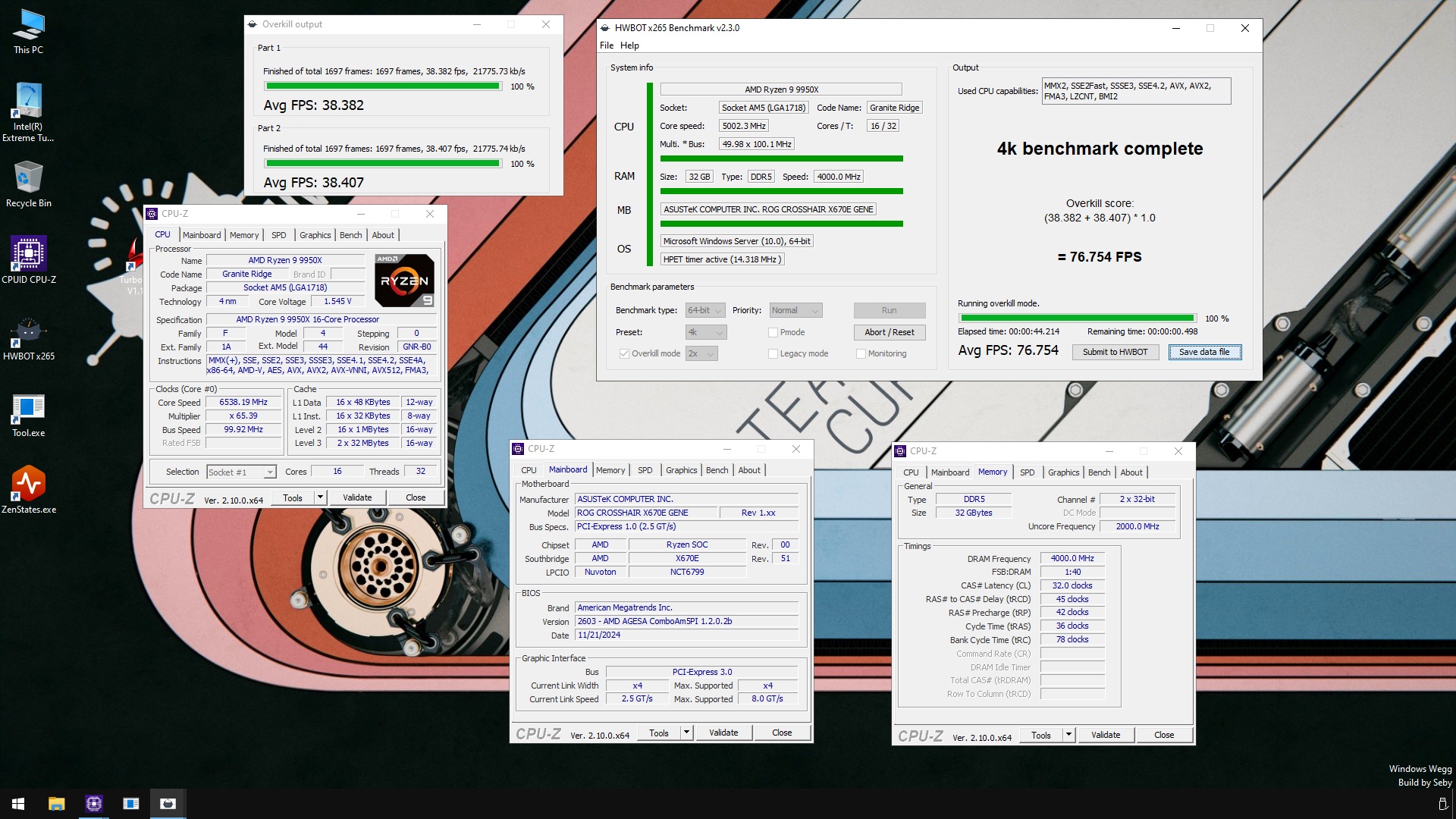Screen dimensions: 1456x819
Task: Switch to SPD tab in CPU-Z CPU window
Action: point(279,235)
